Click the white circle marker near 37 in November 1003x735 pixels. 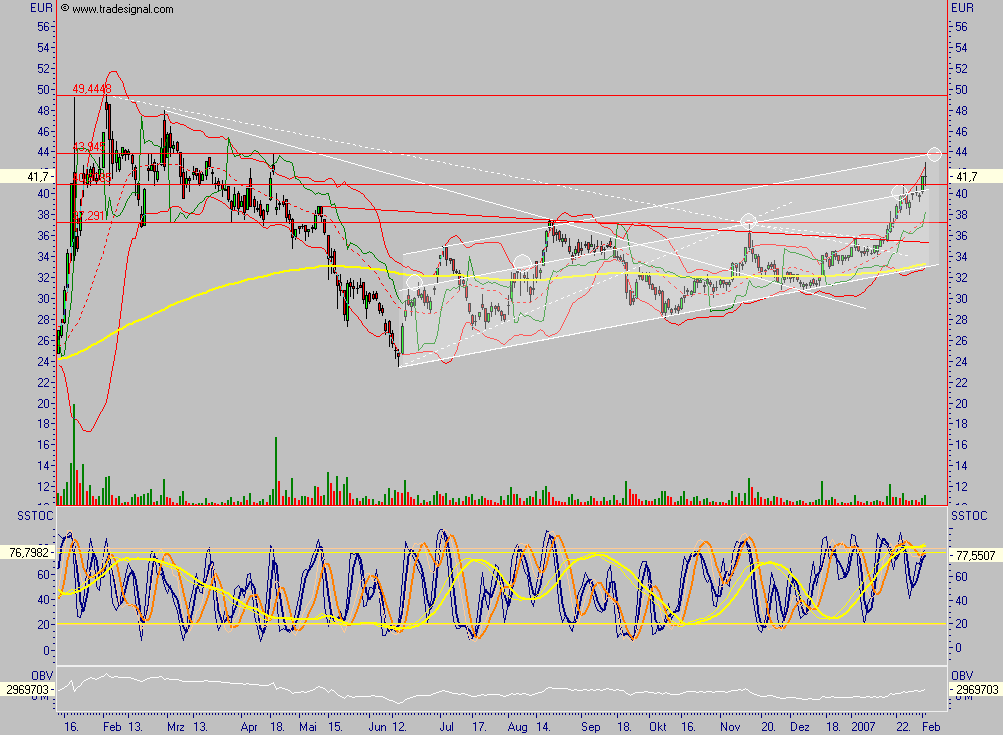pos(748,222)
